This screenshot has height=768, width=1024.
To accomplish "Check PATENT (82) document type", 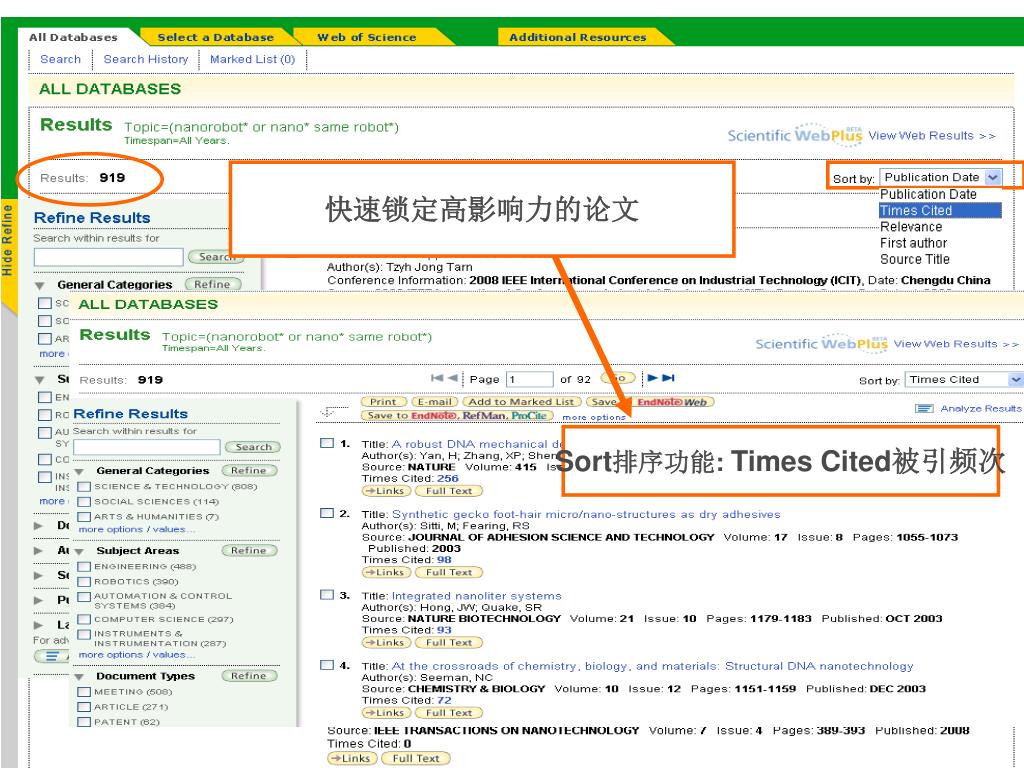I will click(84, 722).
